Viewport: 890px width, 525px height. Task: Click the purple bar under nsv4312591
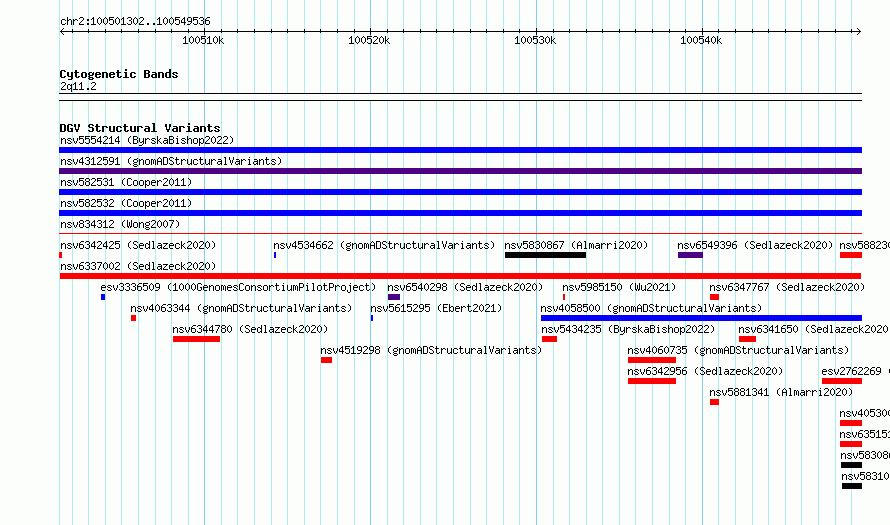460,171
